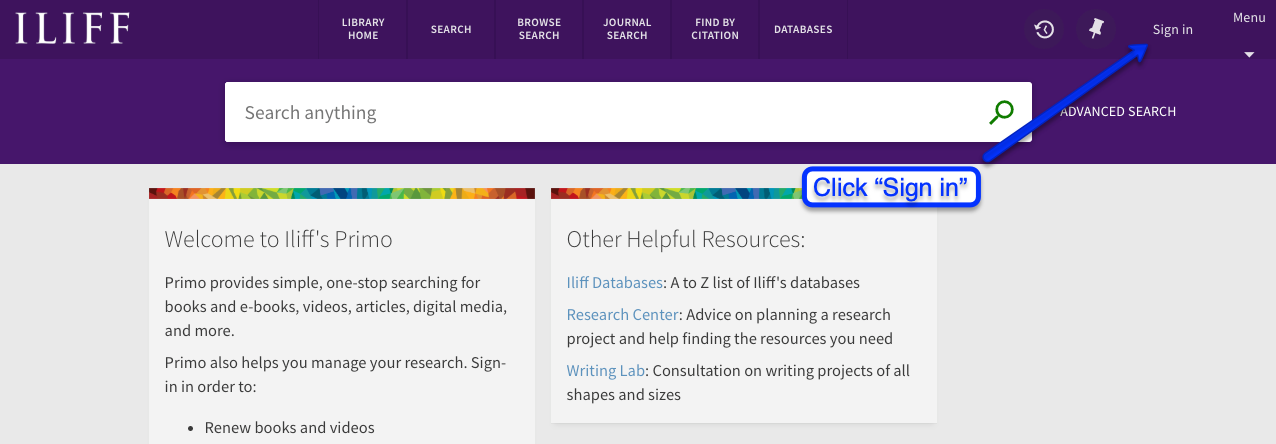Open the search history icon
The height and width of the screenshot is (444, 1276).
click(x=1044, y=29)
